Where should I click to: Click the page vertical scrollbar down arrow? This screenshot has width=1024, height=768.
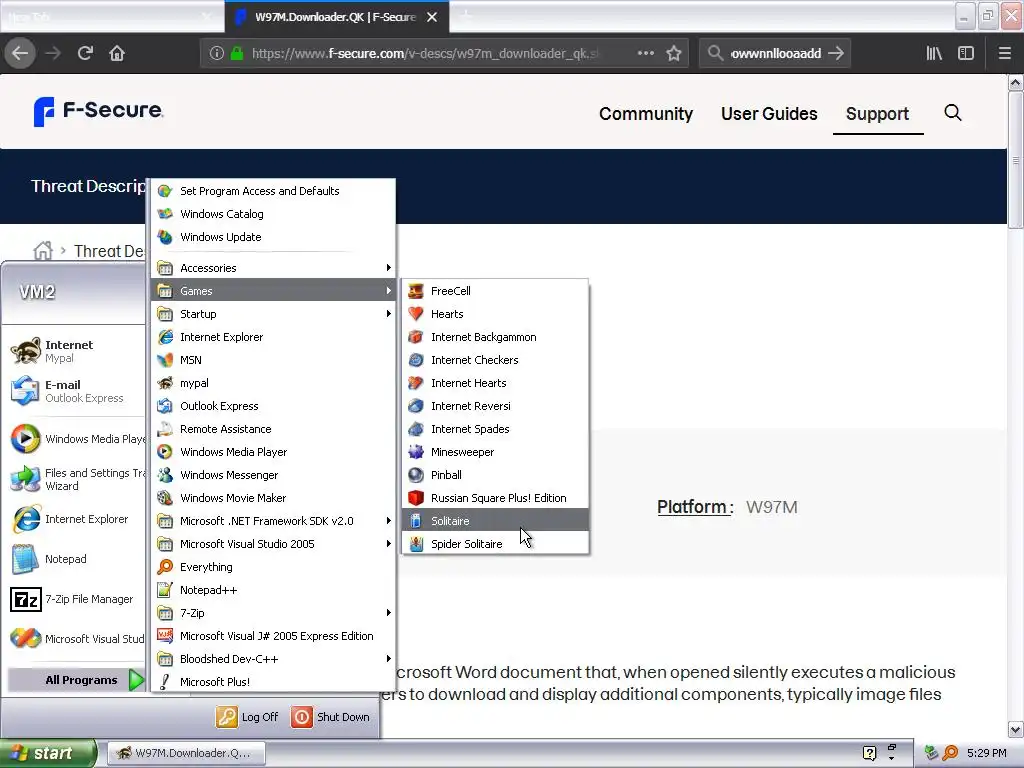[1015, 729]
